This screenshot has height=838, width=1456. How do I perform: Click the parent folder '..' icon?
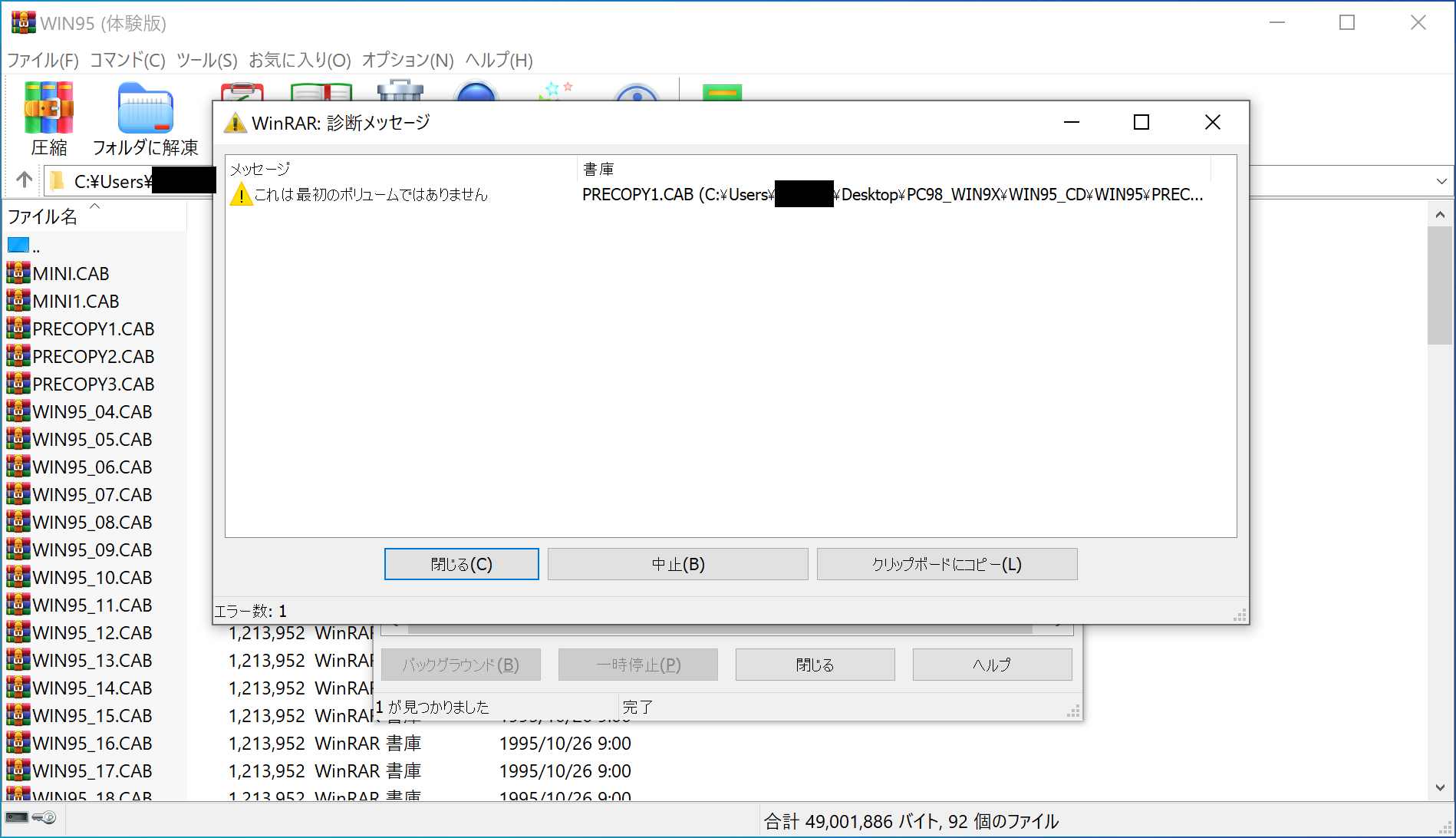18,246
